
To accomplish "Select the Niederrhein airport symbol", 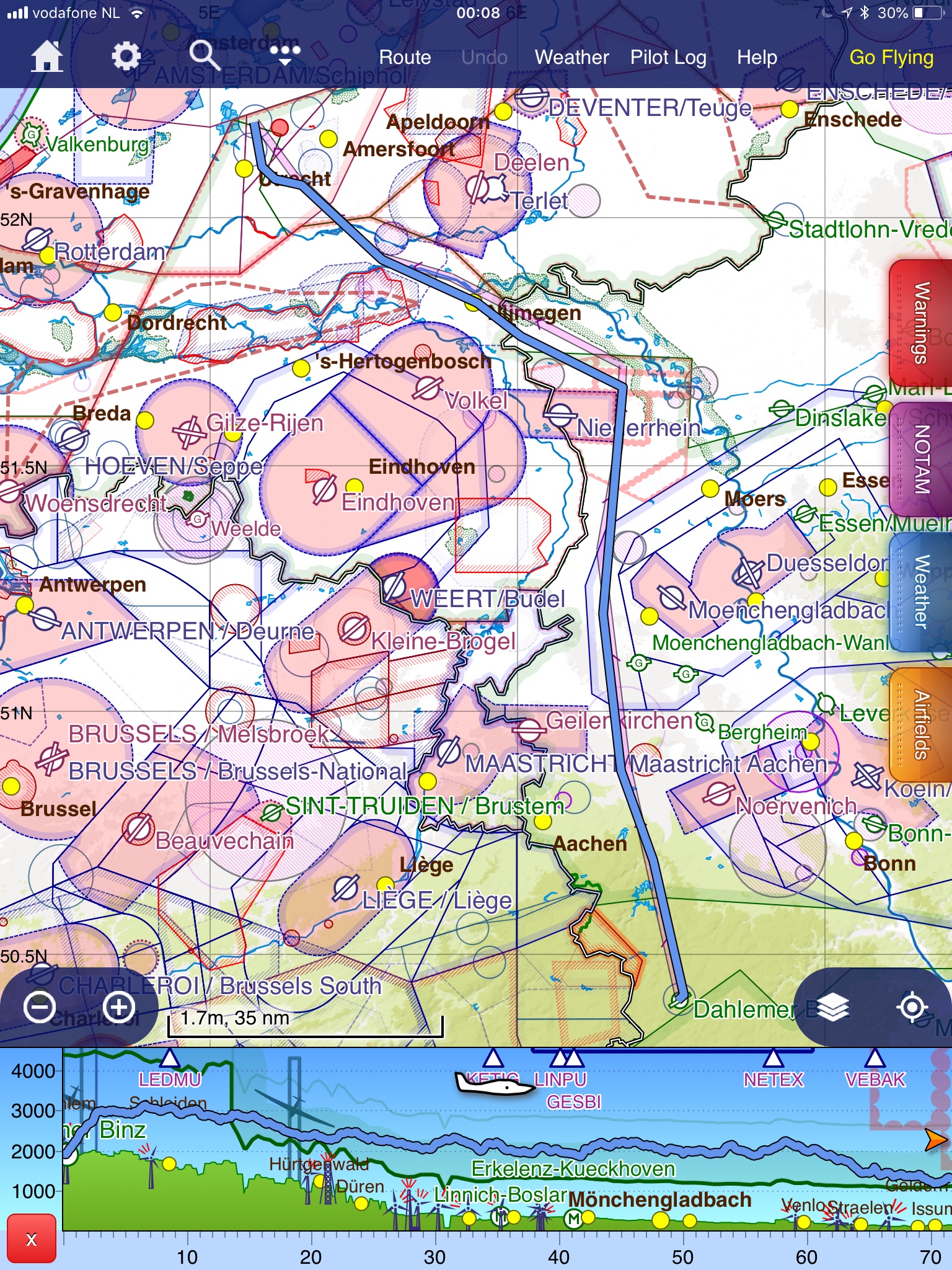I will point(560,415).
